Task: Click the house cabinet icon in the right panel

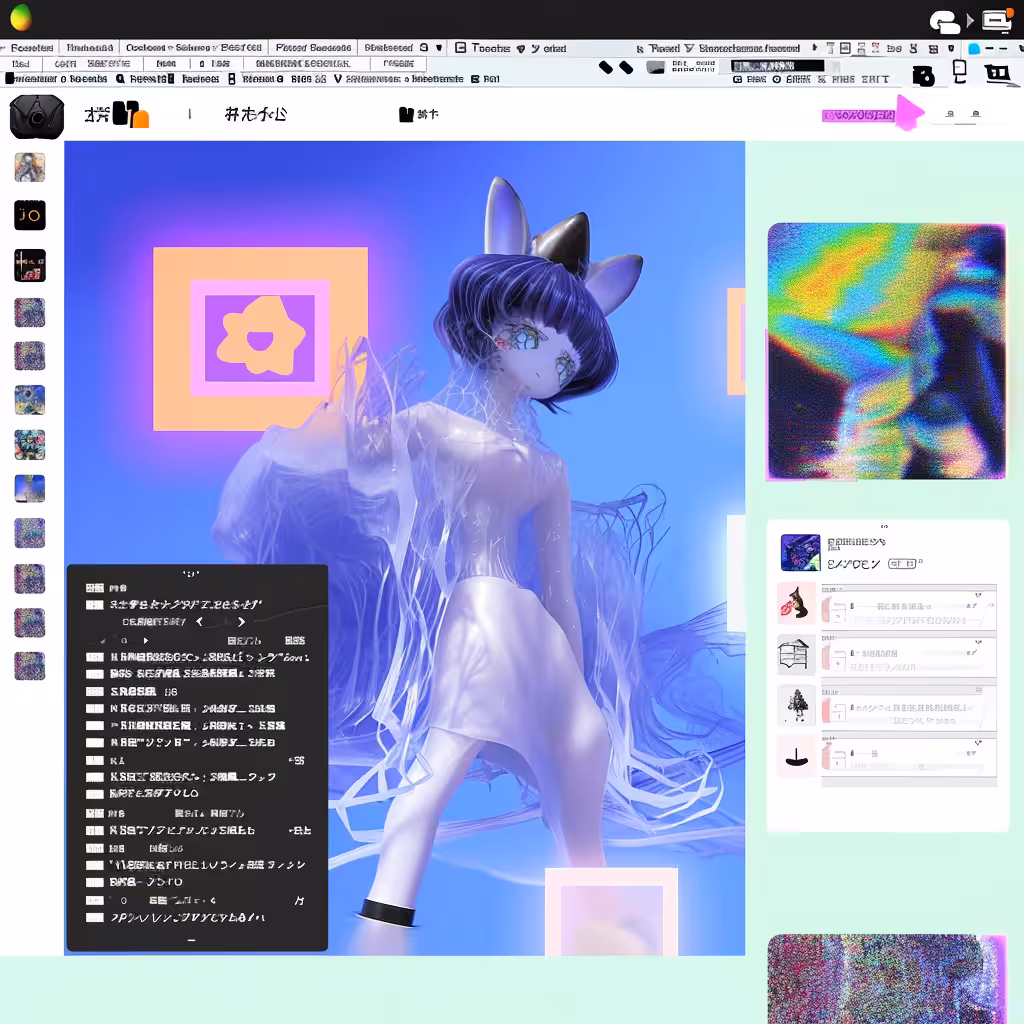Action: point(796,654)
